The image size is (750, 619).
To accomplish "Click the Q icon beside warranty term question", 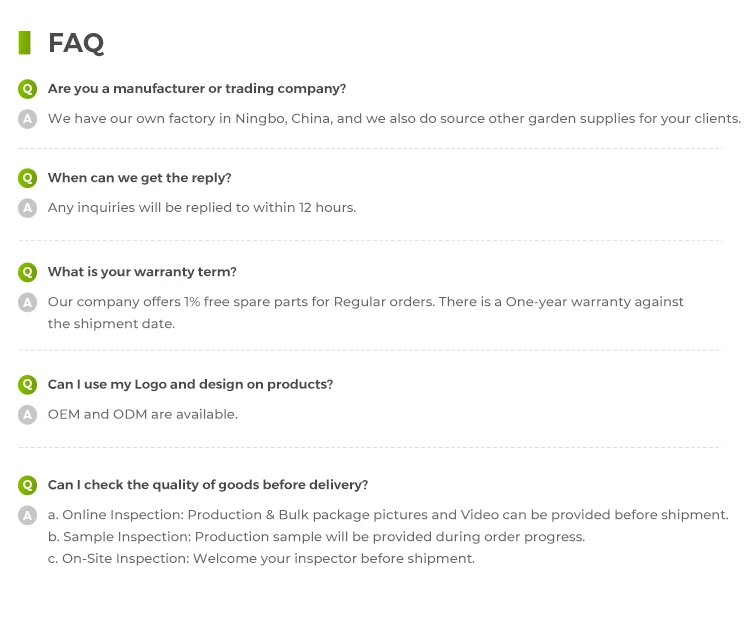I will [x=27, y=272].
